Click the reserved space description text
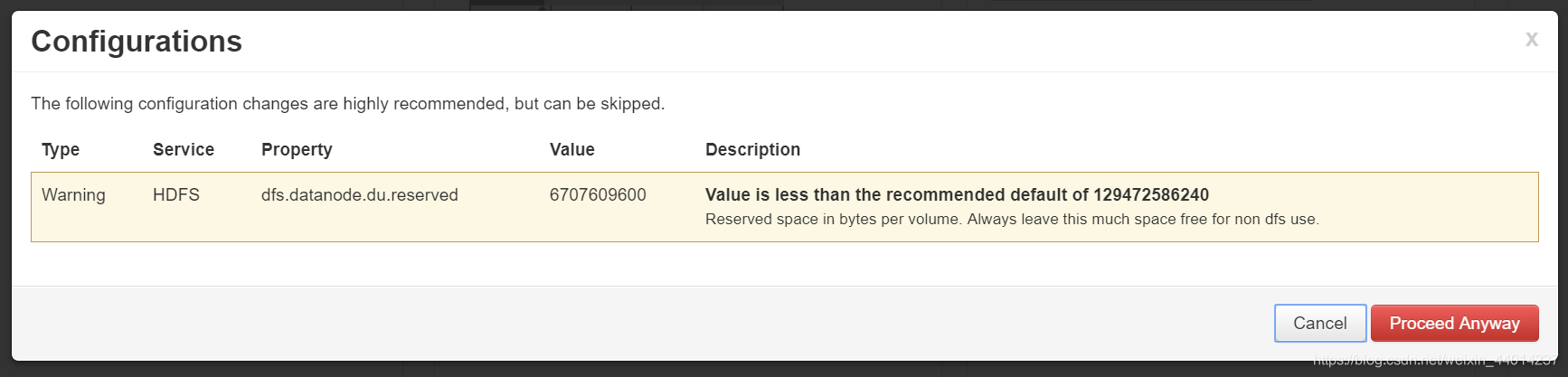1568x377 pixels. click(x=1012, y=219)
